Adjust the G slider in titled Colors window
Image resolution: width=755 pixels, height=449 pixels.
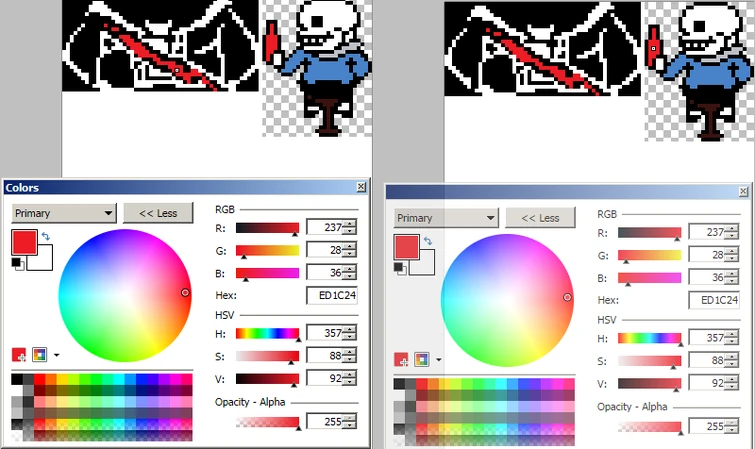[x=267, y=251]
